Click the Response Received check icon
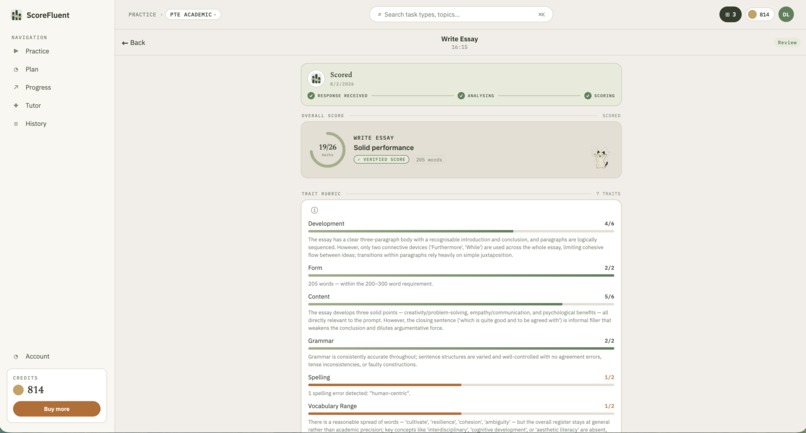Screen dimensions: 806x433 coord(311,96)
